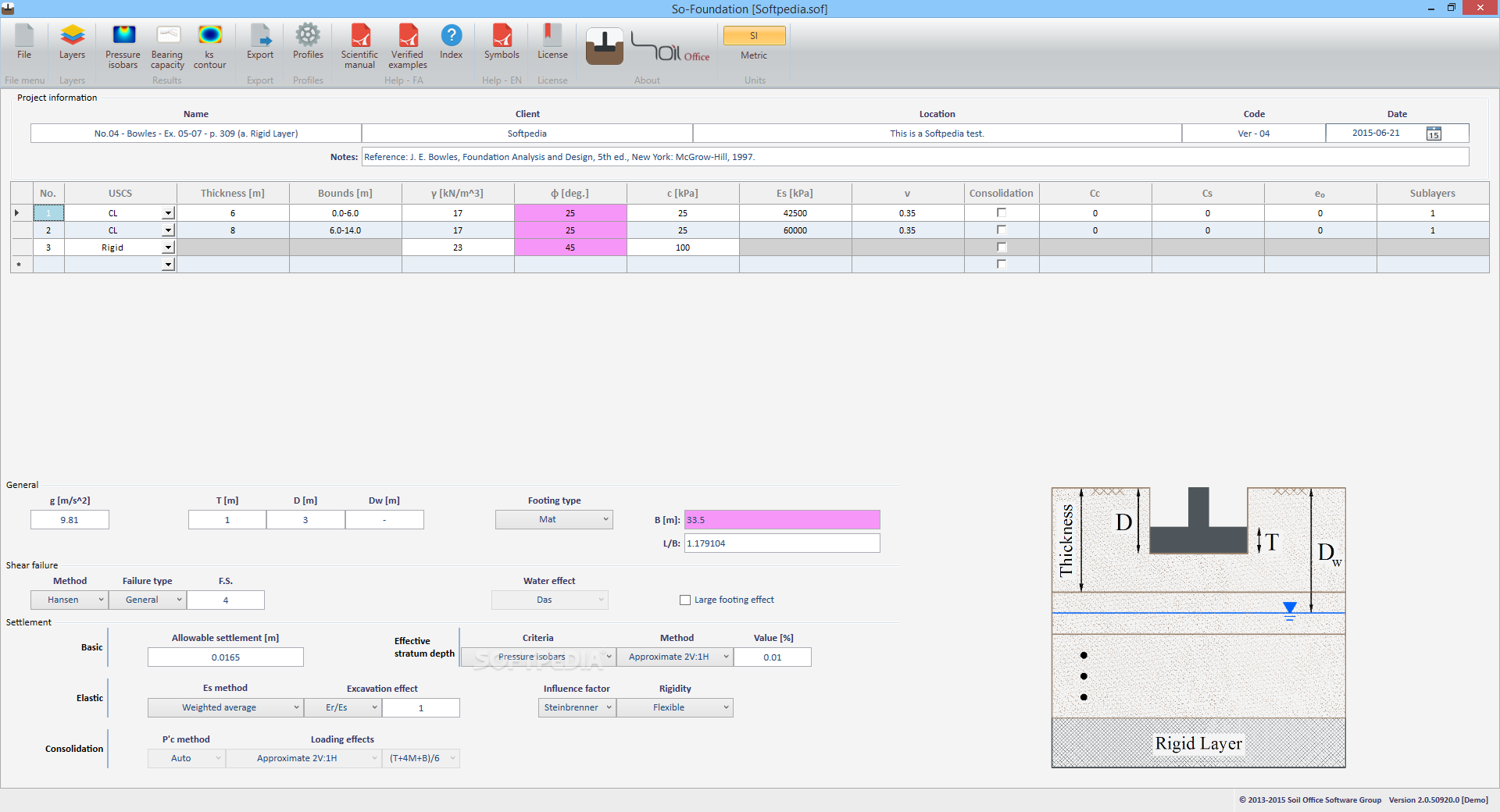
Task: Click Bounds cell 6.0-14.0
Action: point(345,230)
